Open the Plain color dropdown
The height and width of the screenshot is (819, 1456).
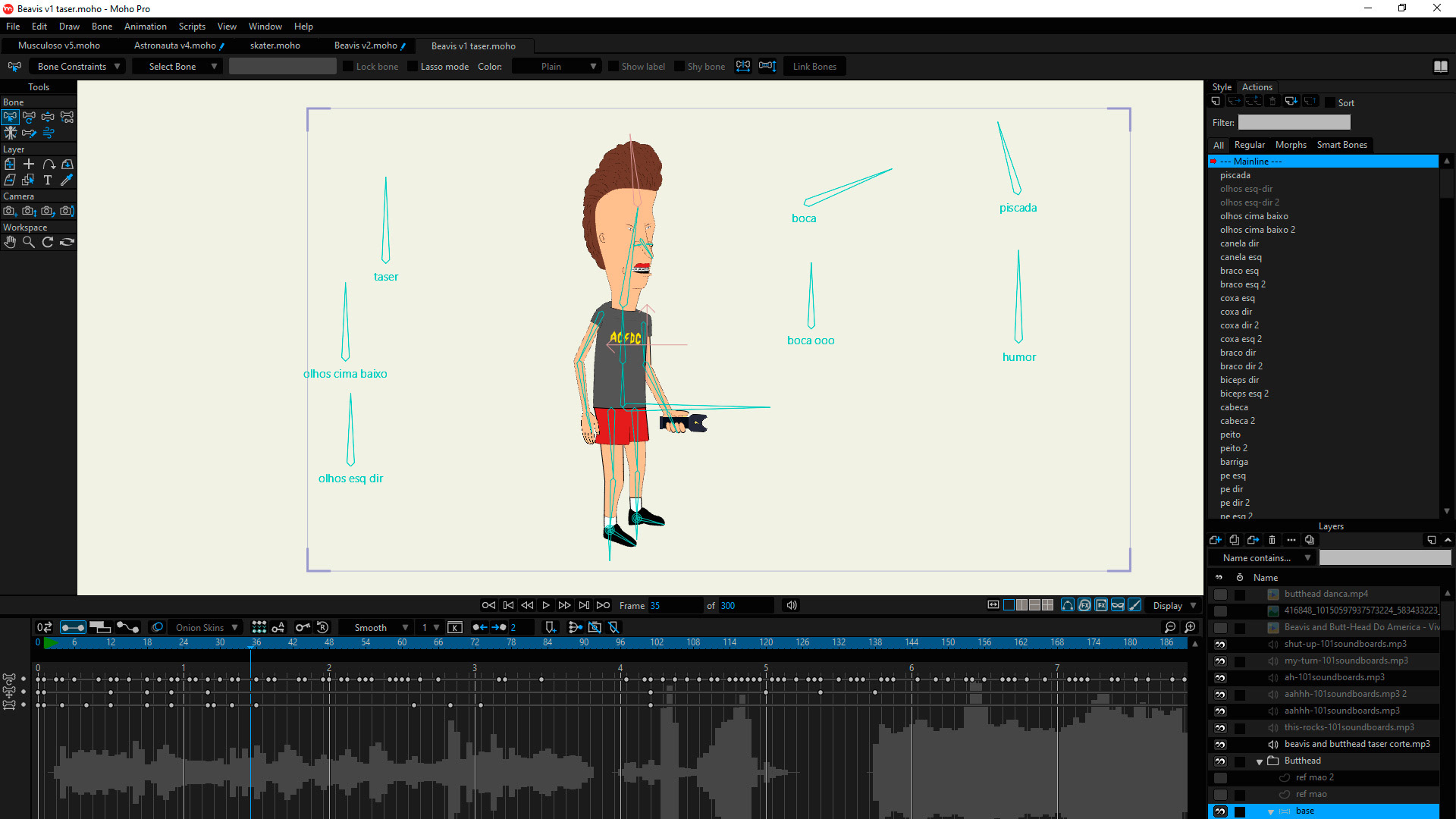point(557,67)
